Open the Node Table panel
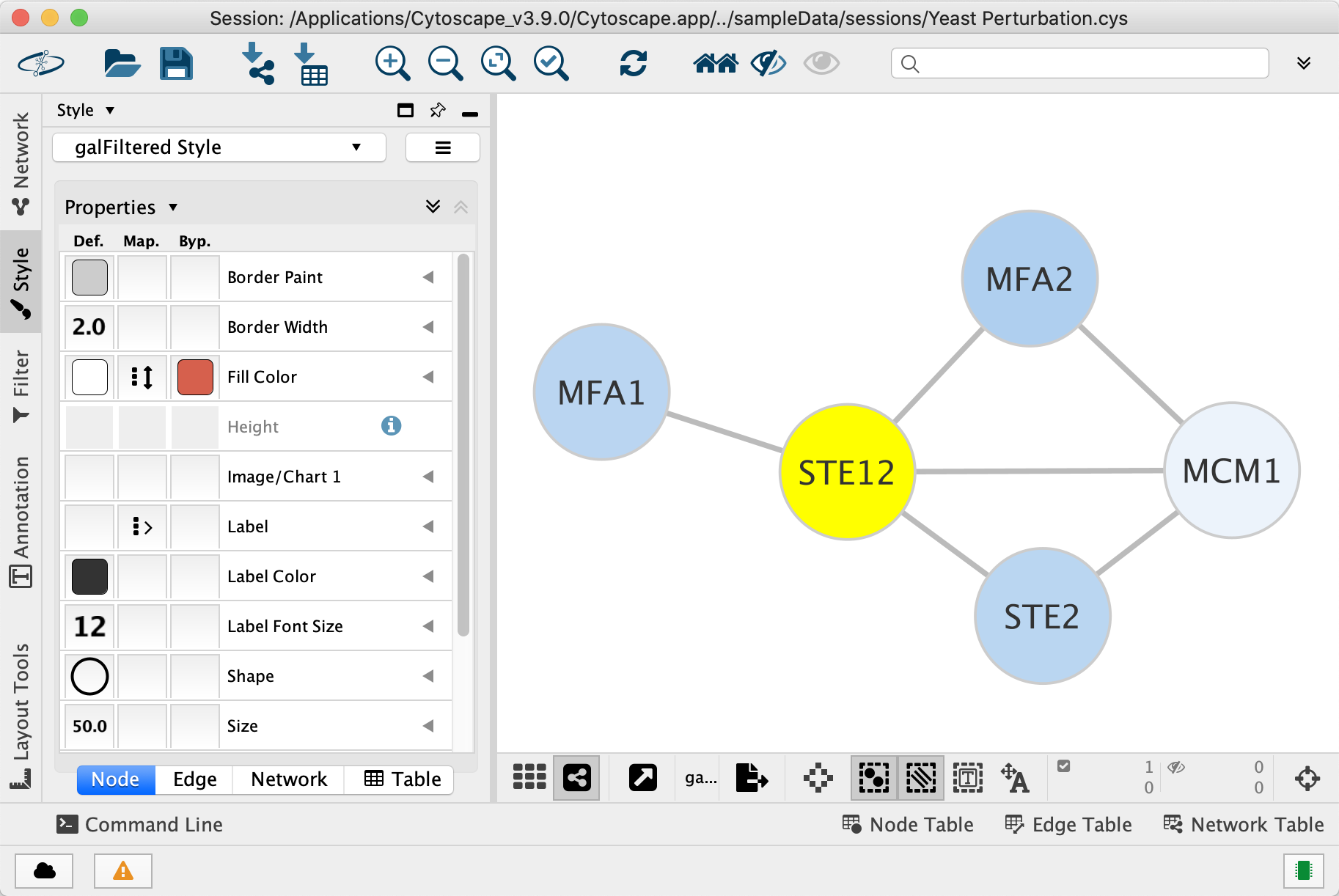Viewport: 1339px width, 896px height. [908, 825]
